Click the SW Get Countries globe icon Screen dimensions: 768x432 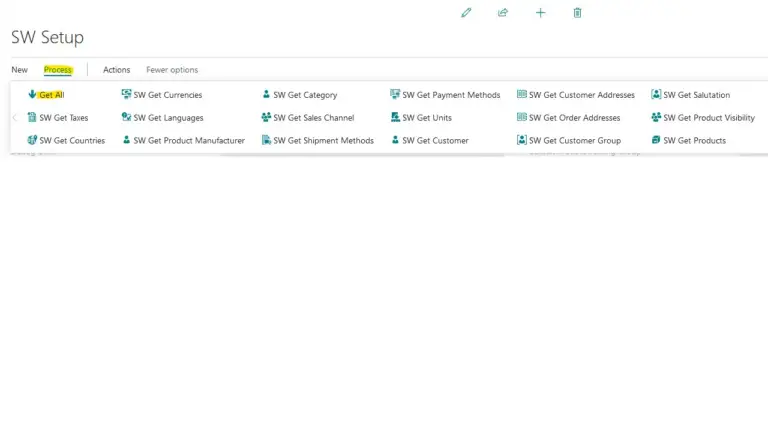(x=32, y=140)
